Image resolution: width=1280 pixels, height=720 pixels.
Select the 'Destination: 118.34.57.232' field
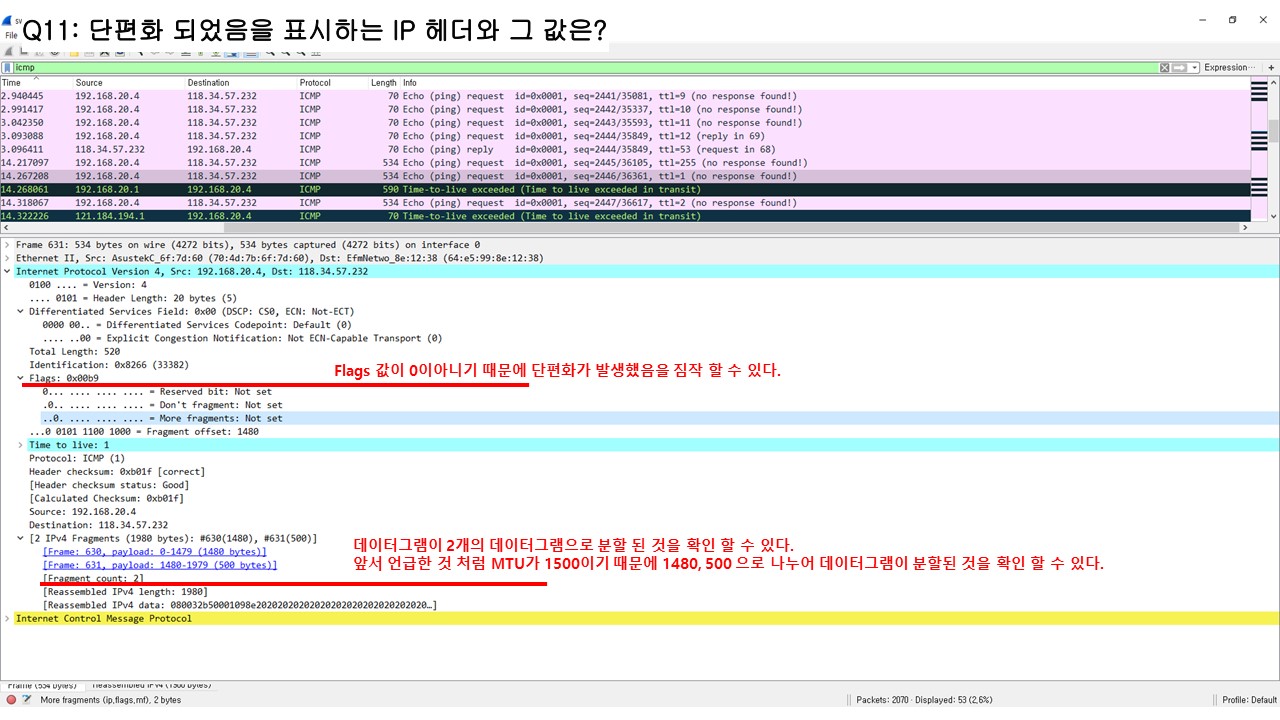click(98, 525)
